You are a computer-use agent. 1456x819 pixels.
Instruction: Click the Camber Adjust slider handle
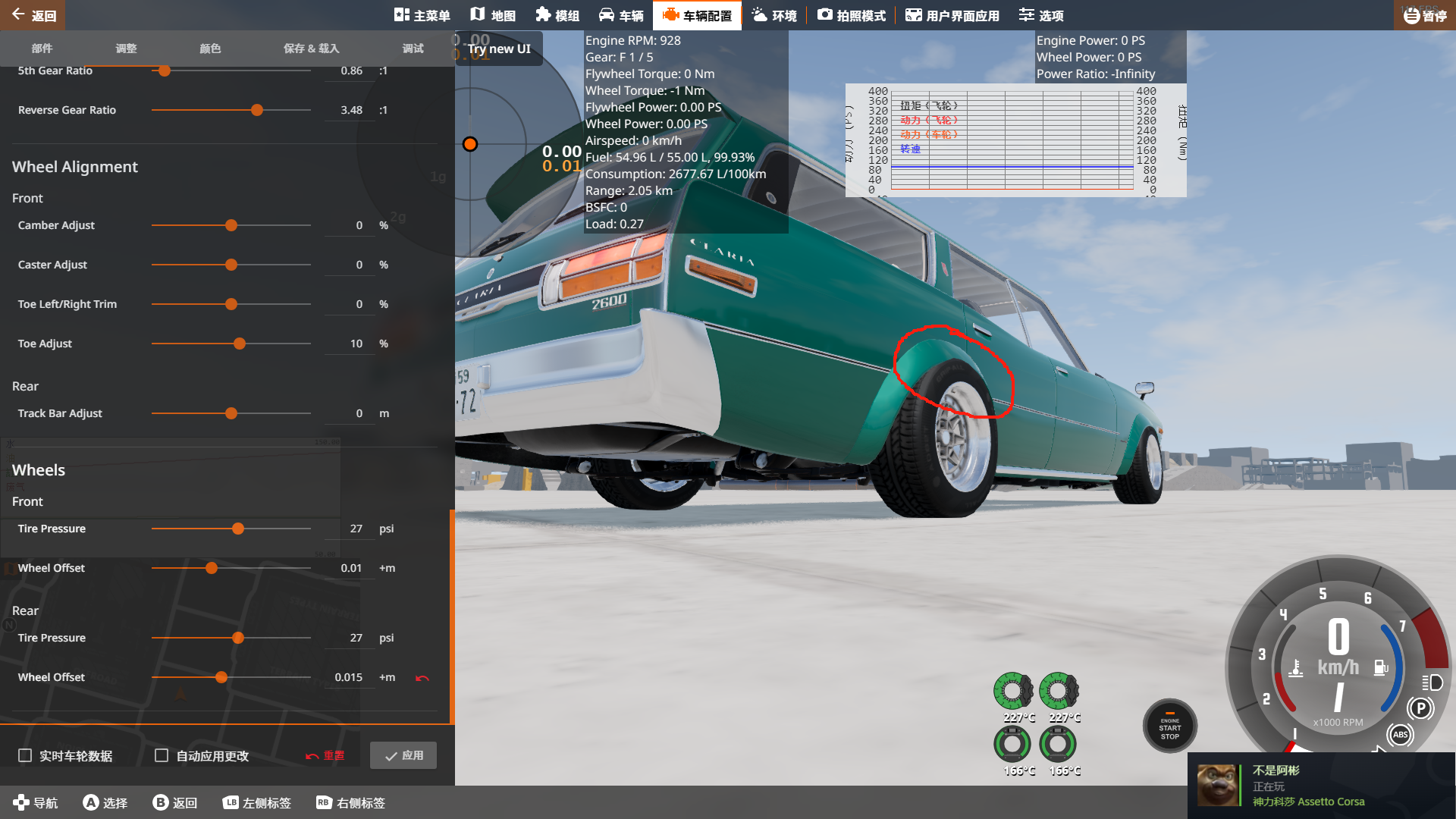(231, 225)
